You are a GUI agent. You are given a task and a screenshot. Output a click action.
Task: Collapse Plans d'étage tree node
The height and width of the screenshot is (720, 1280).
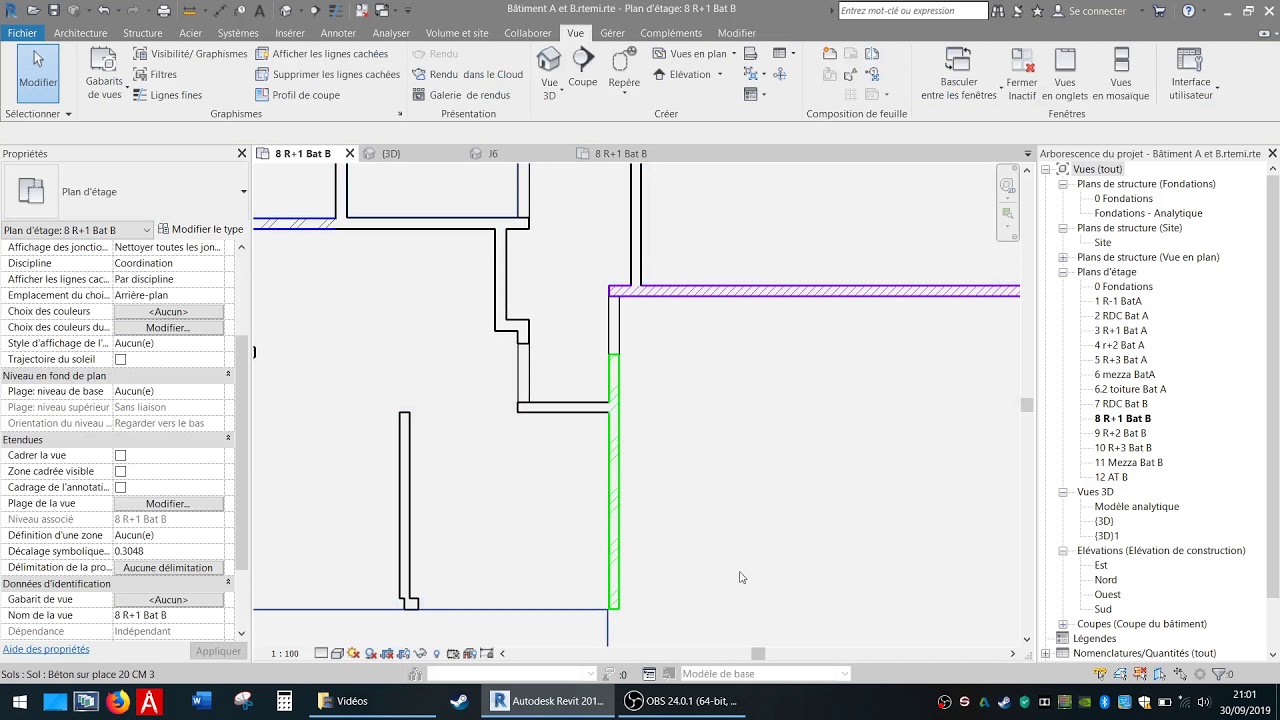(x=1063, y=272)
